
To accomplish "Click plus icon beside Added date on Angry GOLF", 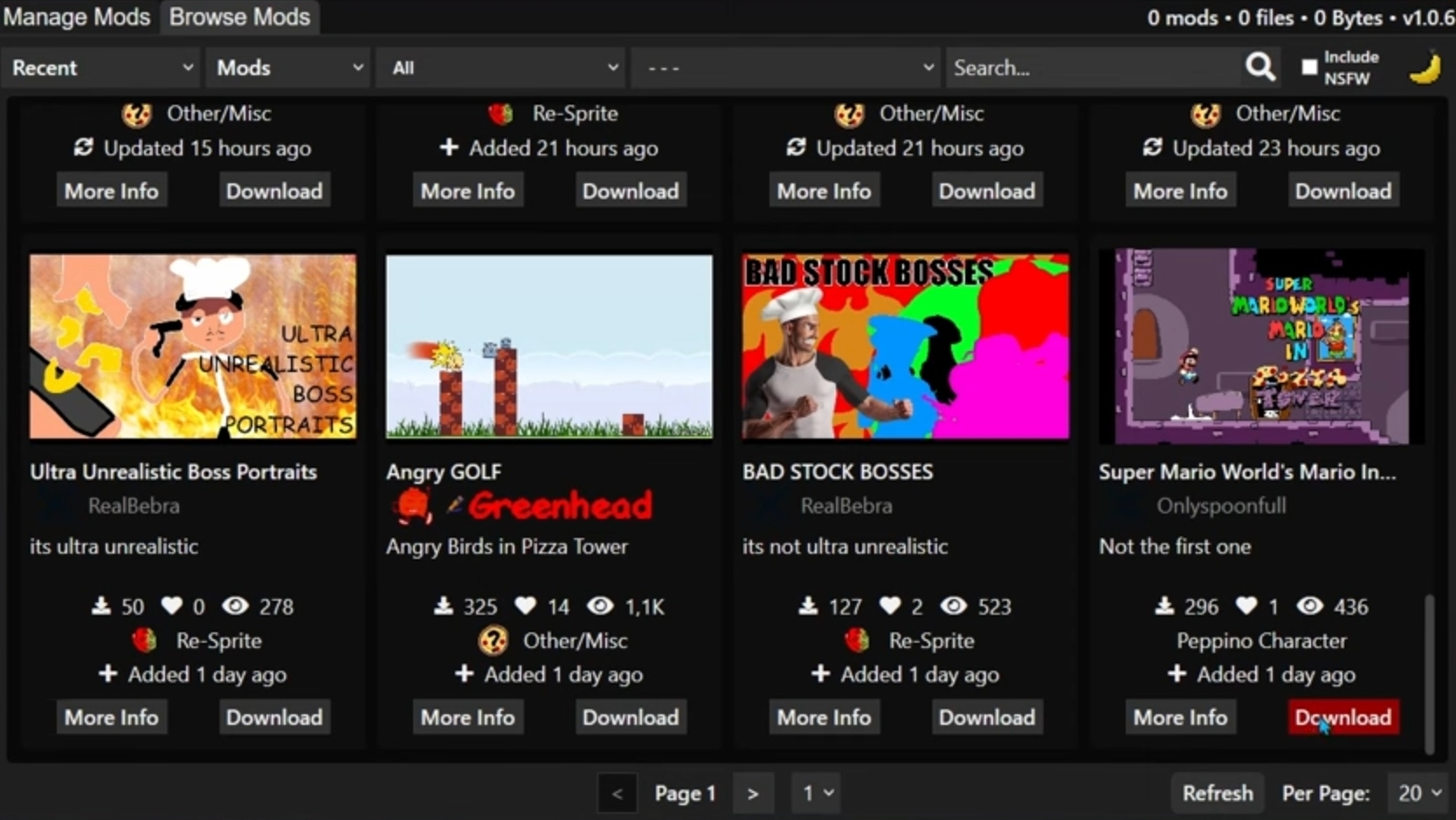I will (x=465, y=673).
